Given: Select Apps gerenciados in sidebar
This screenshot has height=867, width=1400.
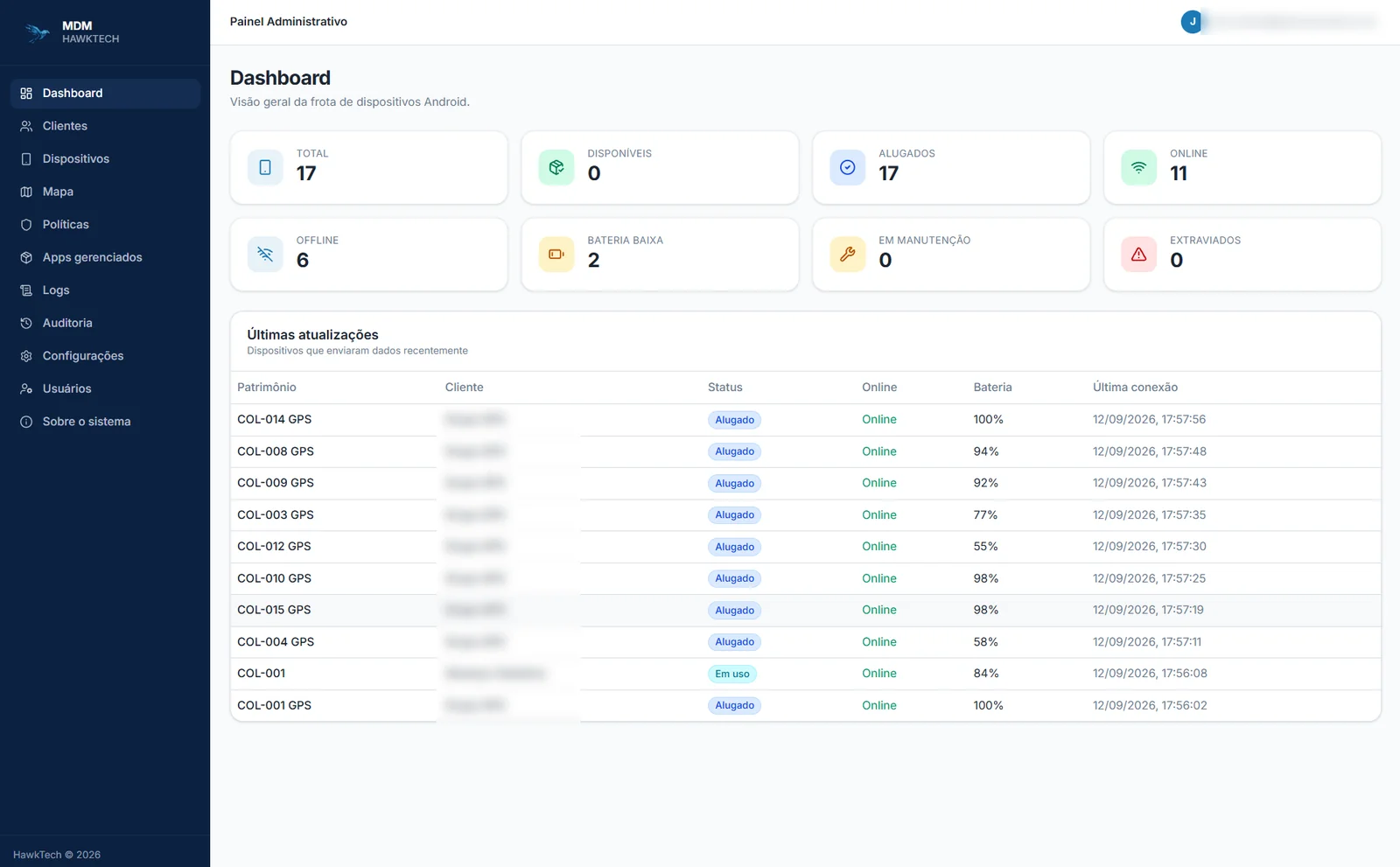Looking at the screenshot, I should point(105,257).
